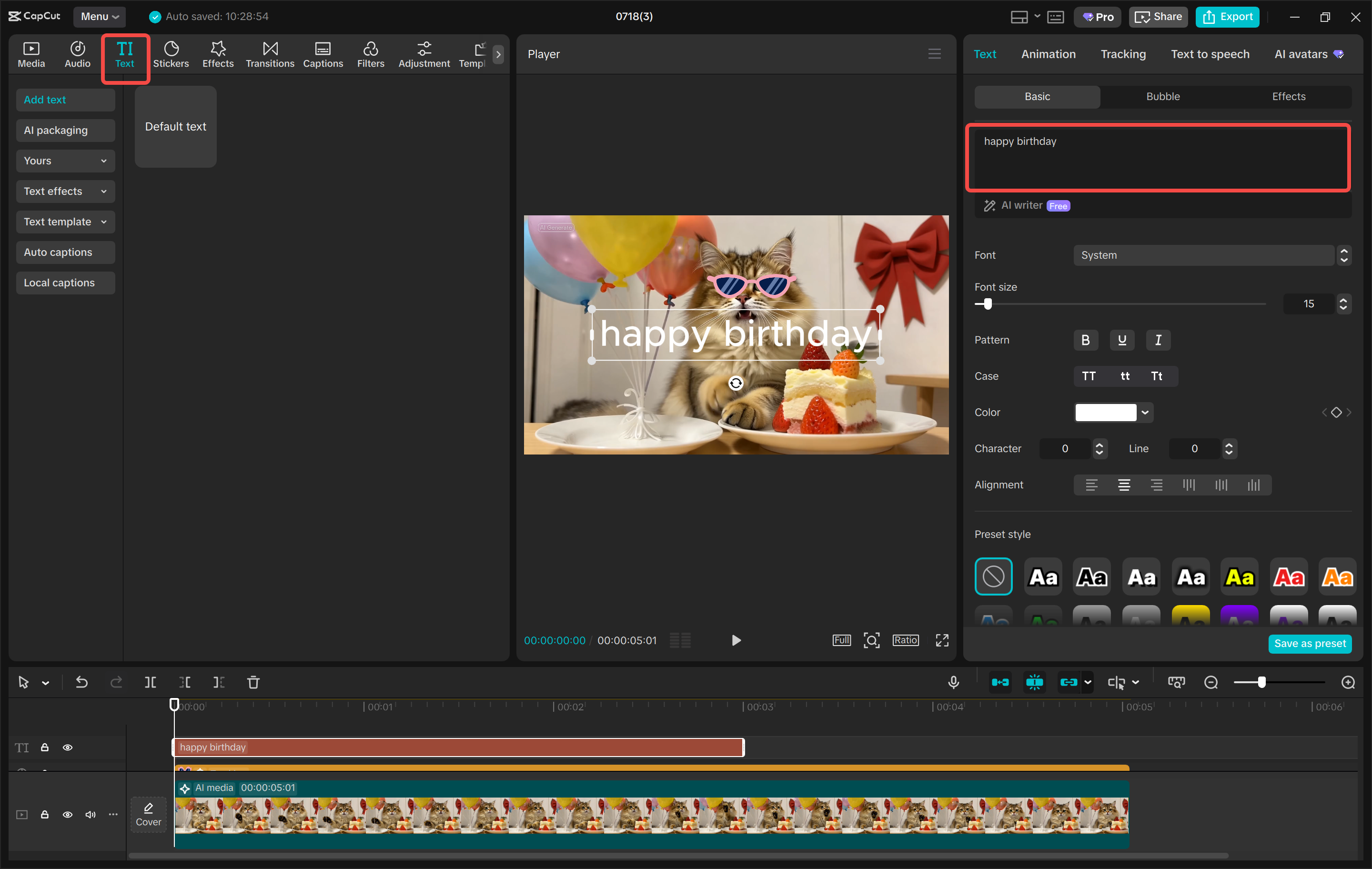
Task: Open the Adjustment panel
Action: click(x=424, y=54)
